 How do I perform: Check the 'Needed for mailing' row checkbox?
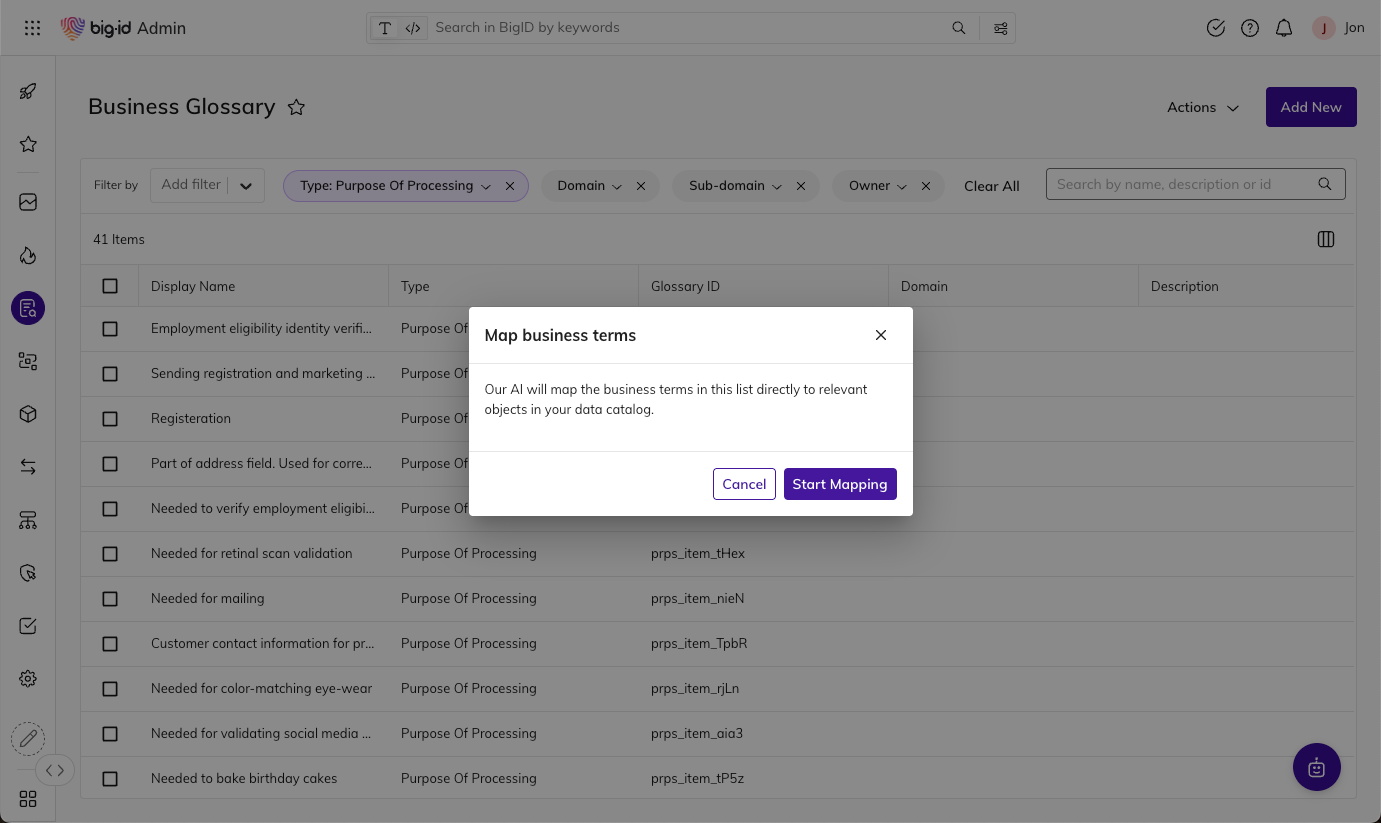point(110,599)
